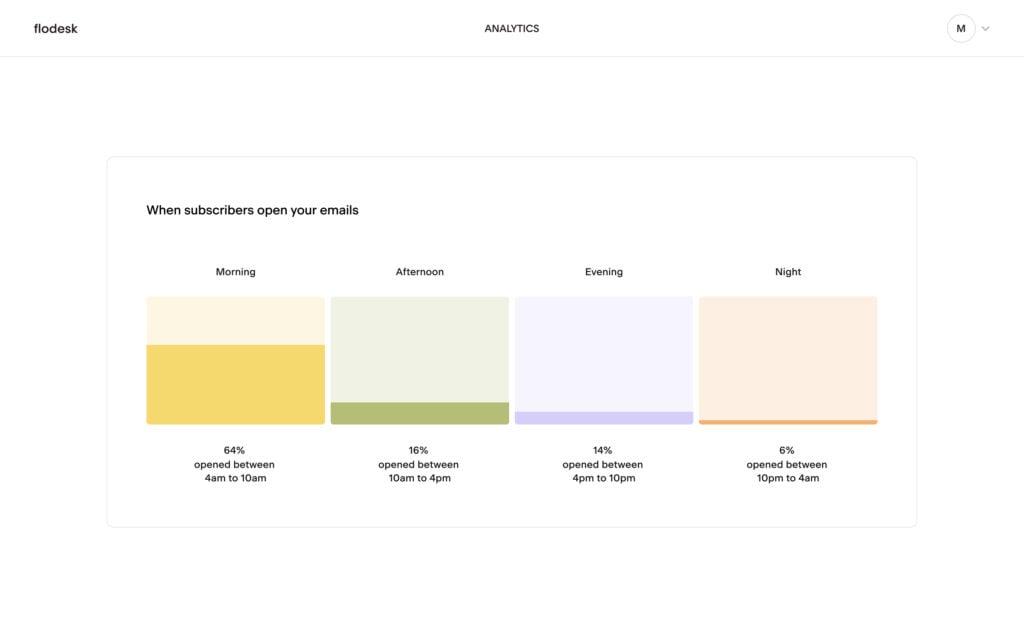The image size is (1024, 640).
Task: Select the Evening column header label
Action: (604, 271)
